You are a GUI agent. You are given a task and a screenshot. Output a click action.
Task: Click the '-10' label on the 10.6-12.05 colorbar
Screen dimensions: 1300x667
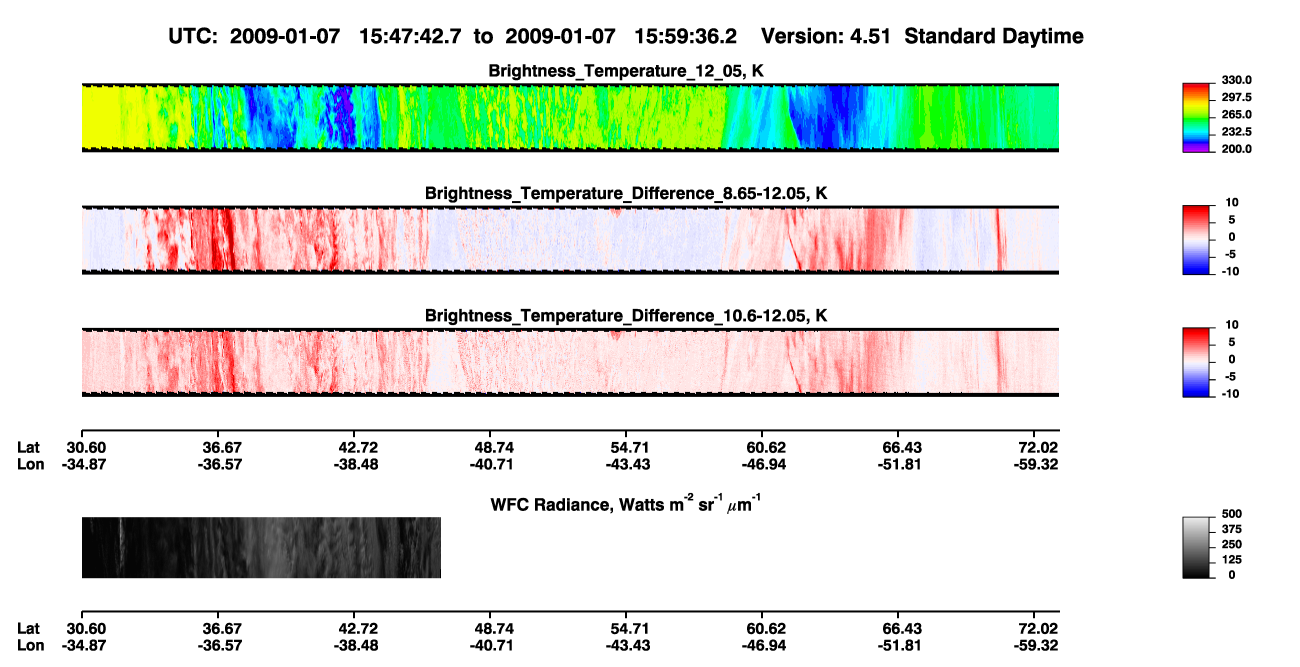(x=1230, y=393)
